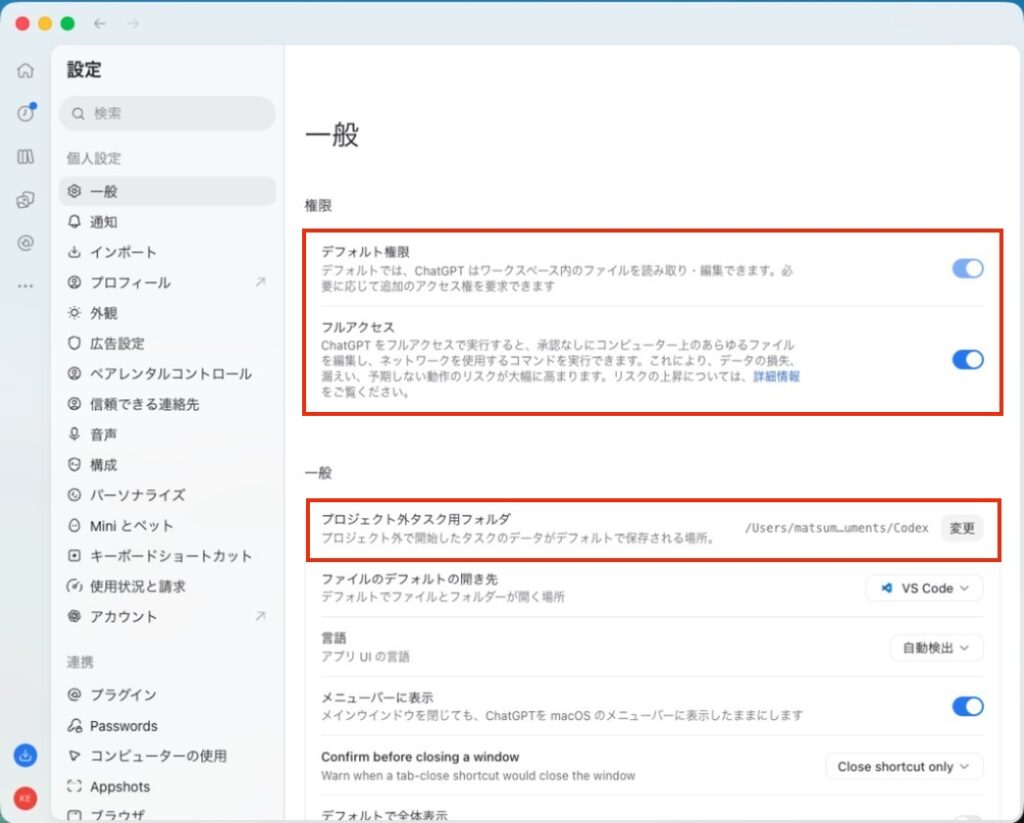The image size is (1024, 823).
Task: Open 信頼できる連絡先 settings
Action: (167, 404)
